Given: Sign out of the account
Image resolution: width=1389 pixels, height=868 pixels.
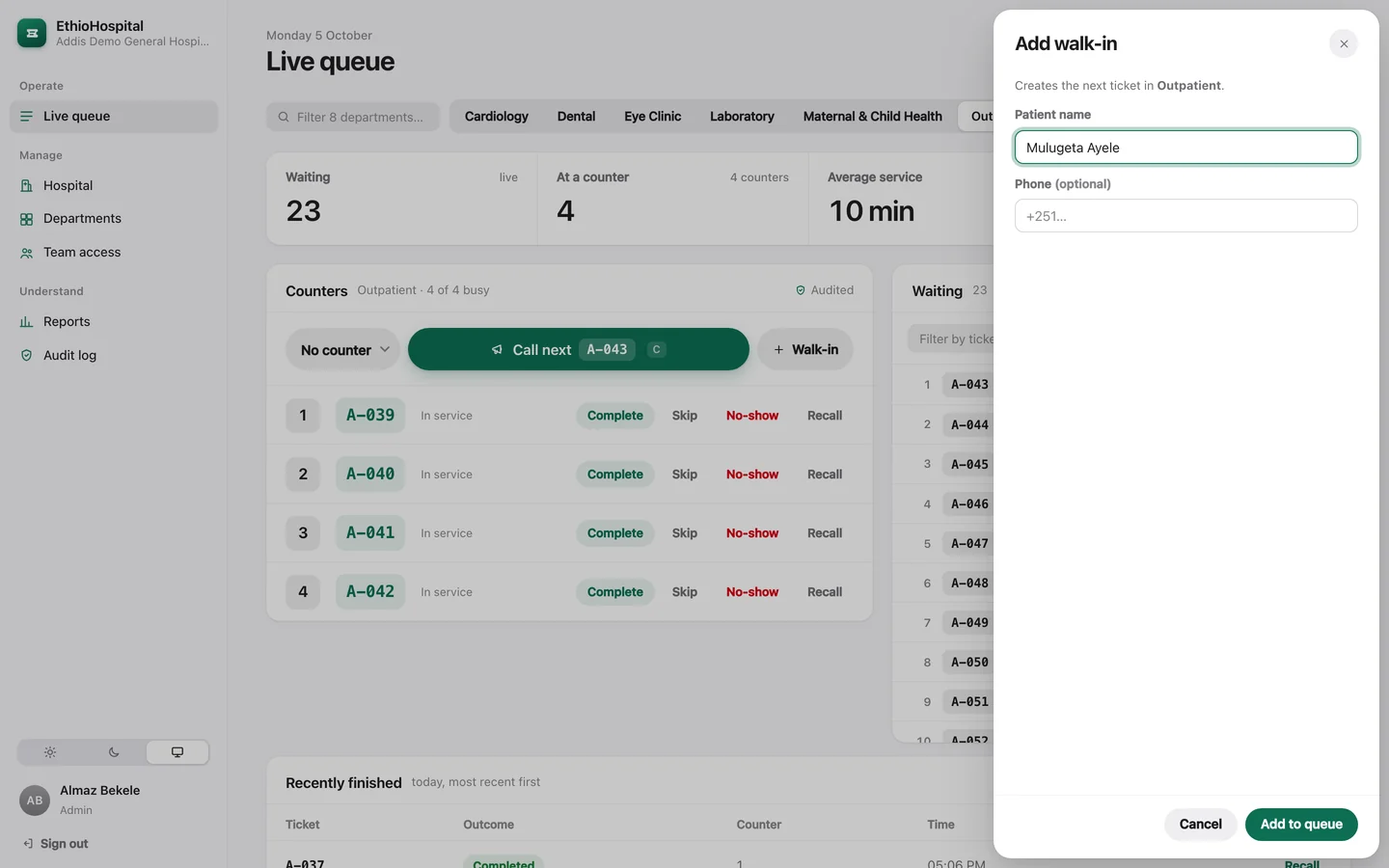Looking at the screenshot, I should click(56, 844).
